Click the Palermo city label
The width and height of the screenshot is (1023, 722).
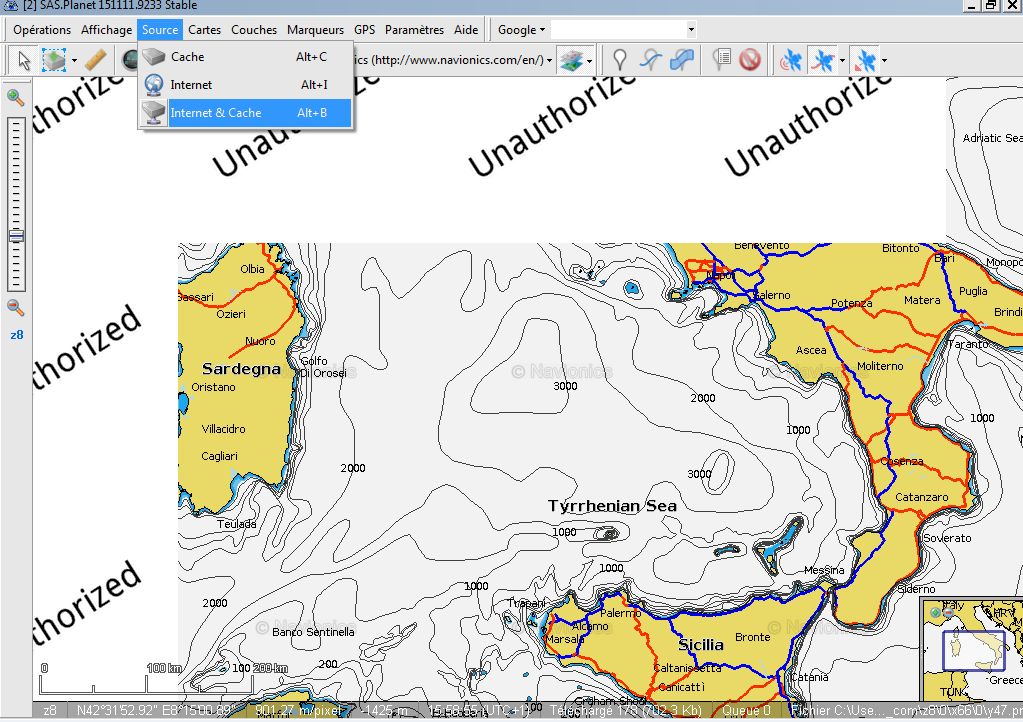620,613
